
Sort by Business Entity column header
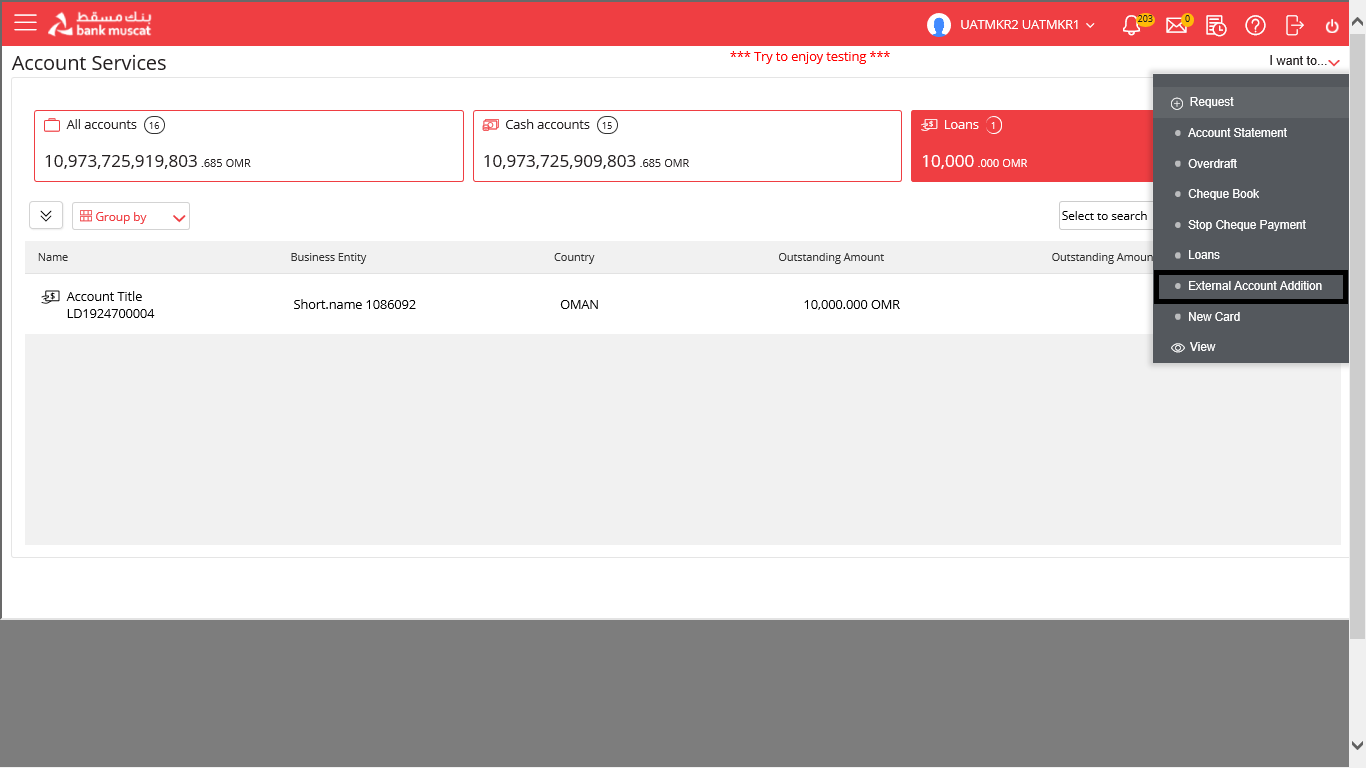328,257
